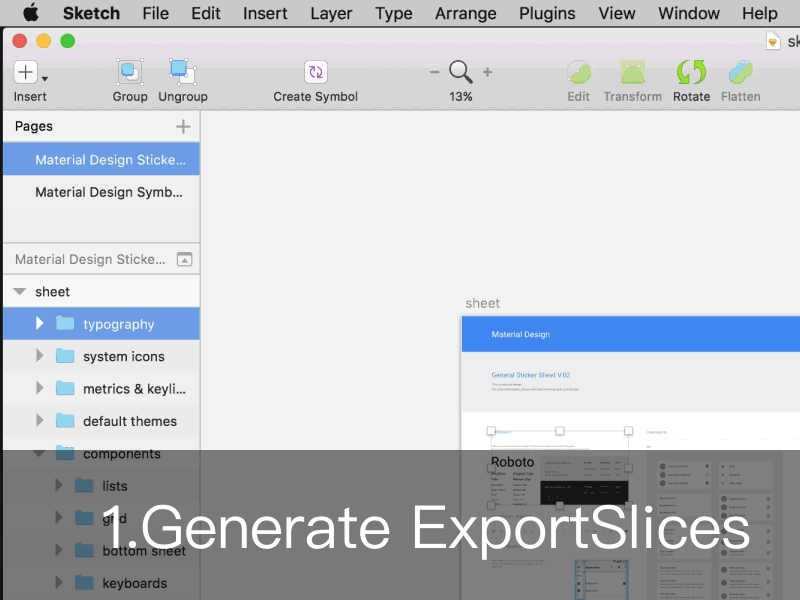Select the components layer row
This screenshot has width=800, height=600.
[x=101, y=453]
